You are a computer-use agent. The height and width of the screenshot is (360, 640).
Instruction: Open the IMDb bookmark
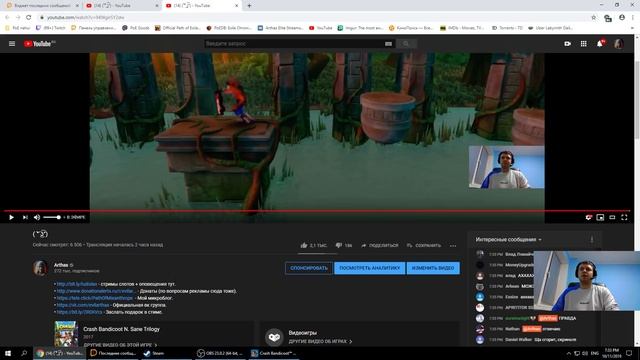(x=462, y=28)
